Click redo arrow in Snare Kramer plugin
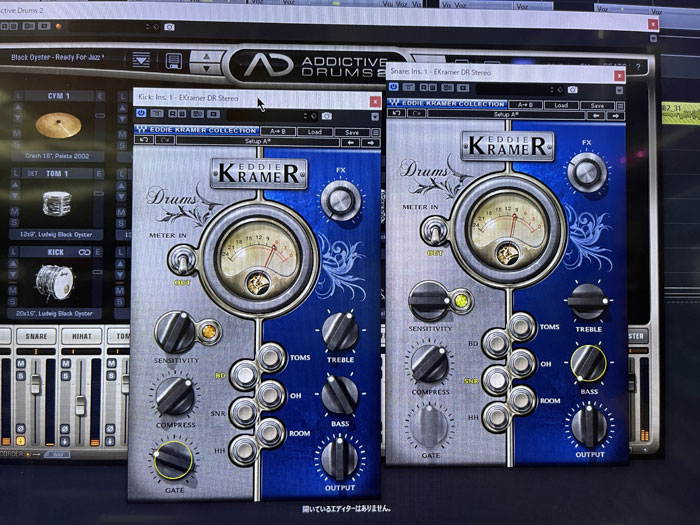 pos(416,113)
